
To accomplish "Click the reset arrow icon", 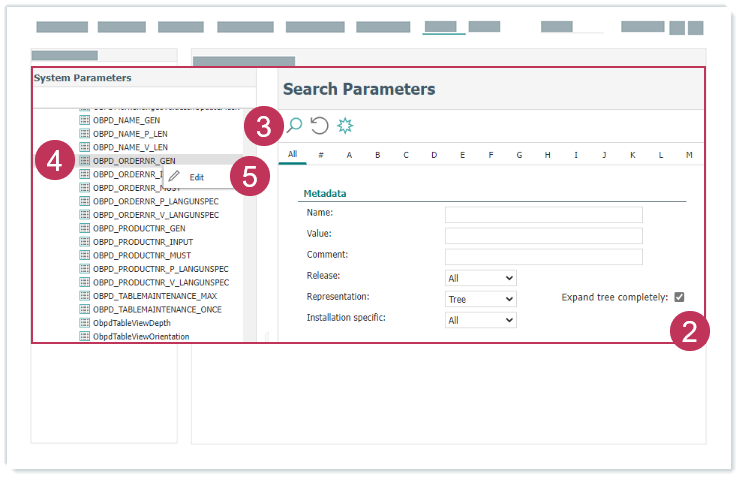I will 319,125.
